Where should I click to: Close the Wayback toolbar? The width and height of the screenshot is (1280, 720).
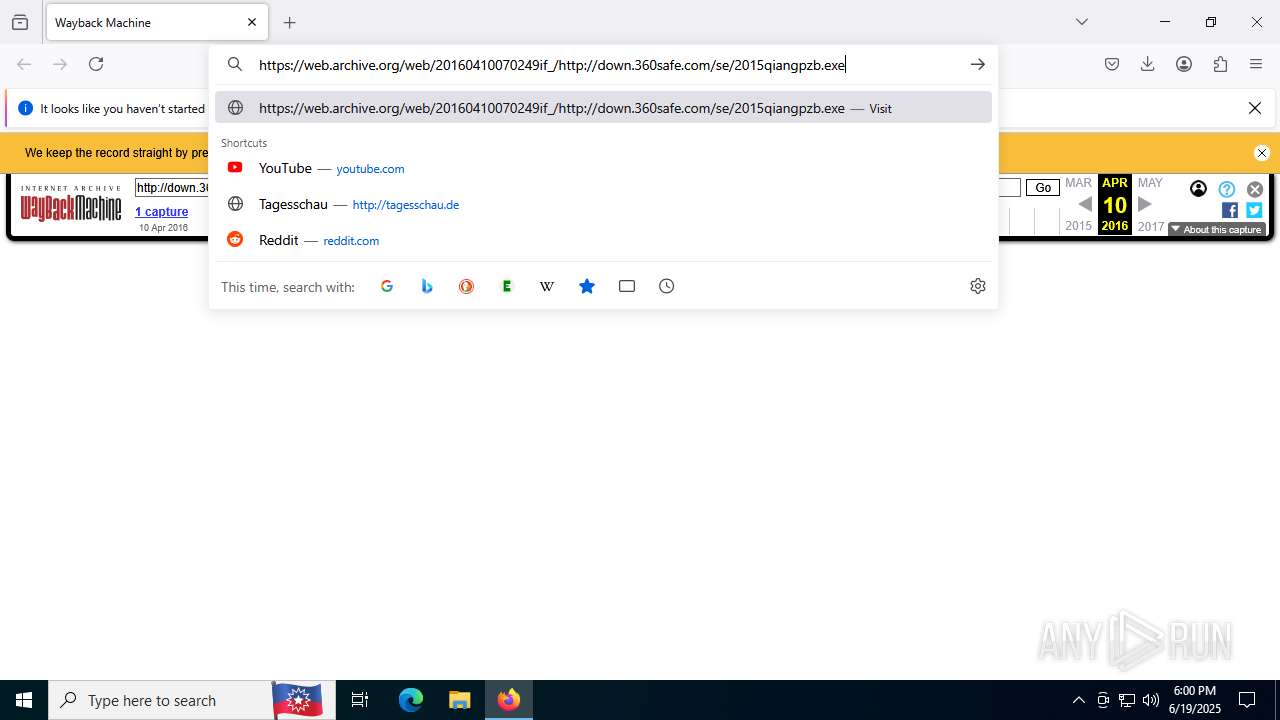click(x=1255, y=189)
